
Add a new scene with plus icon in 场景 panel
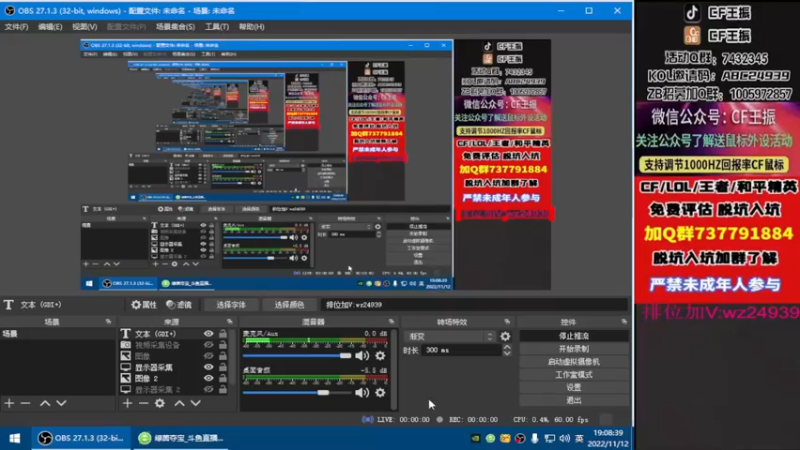click(9, 403)
